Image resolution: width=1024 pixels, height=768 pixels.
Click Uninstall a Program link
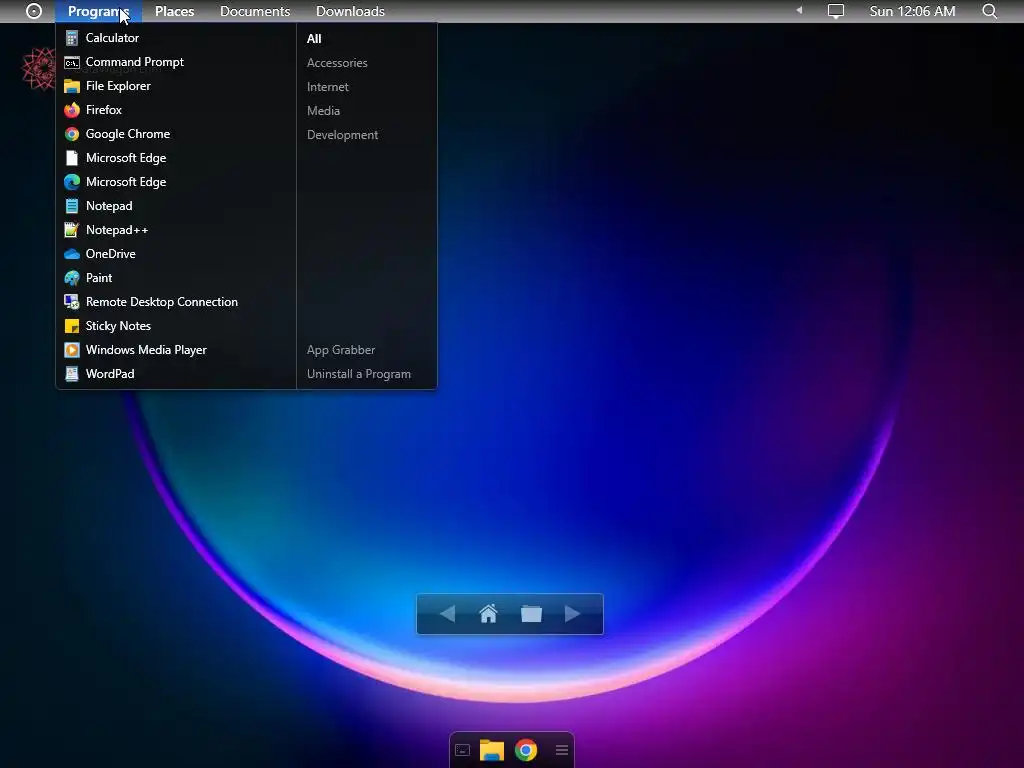[359, 374]
